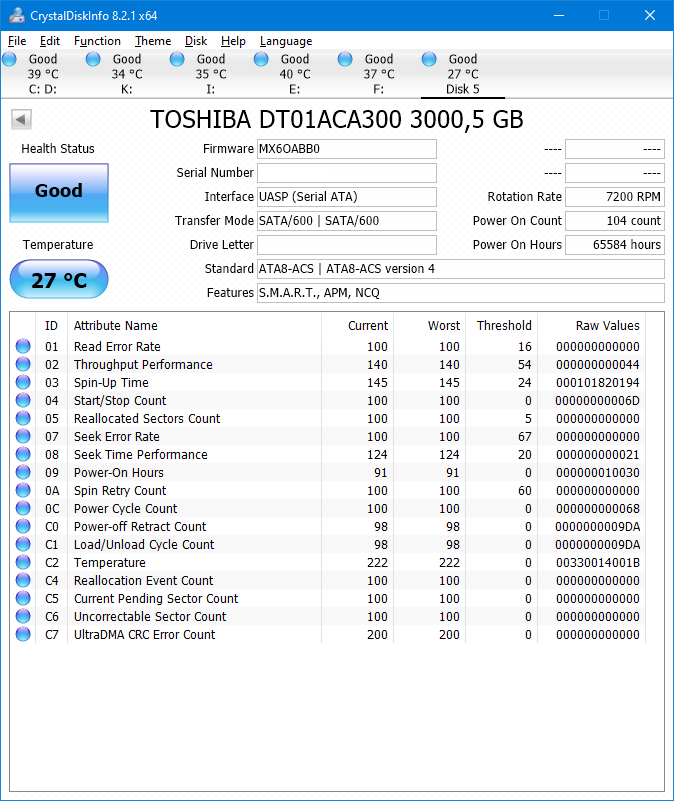This screenshot has height=801, width=674.
Task: Click the Good health status button
Action: 58,192
